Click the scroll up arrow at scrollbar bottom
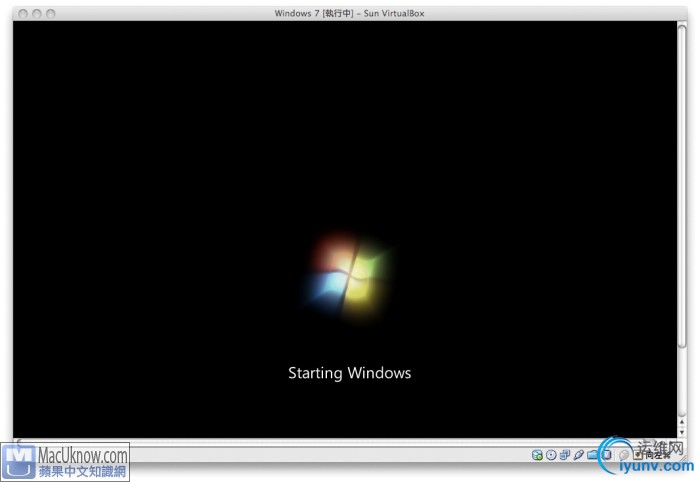Image resolution: width=700 pixels, height=482 pixels. 682,422
